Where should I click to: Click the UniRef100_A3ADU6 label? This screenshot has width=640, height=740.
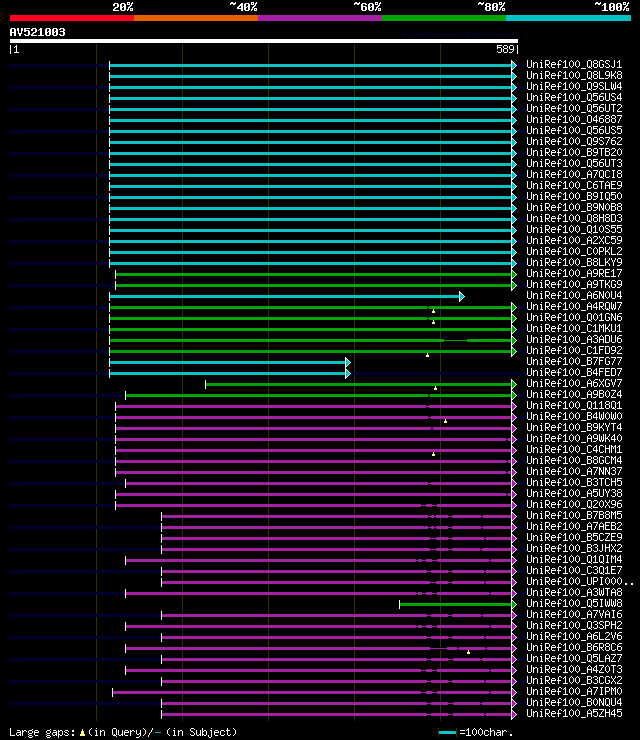coord(574,339)
